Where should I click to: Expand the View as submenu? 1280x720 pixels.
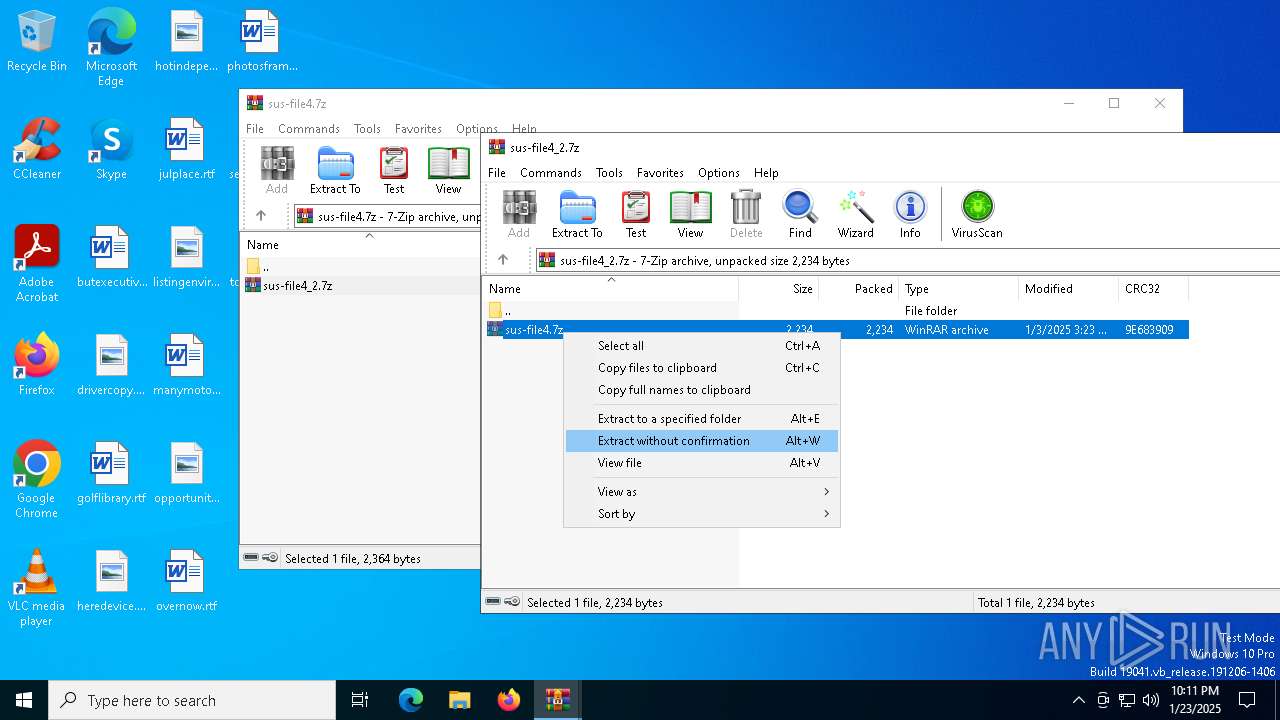click(x=702, y=492)
